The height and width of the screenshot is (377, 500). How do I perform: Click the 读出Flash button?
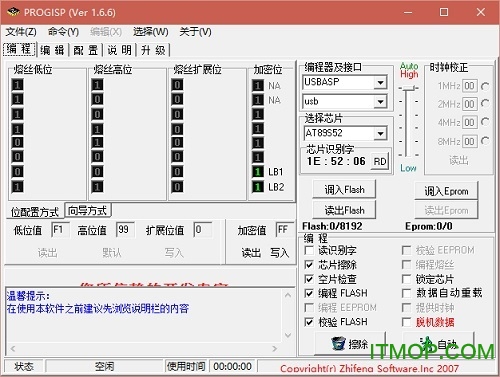(344, 210)
